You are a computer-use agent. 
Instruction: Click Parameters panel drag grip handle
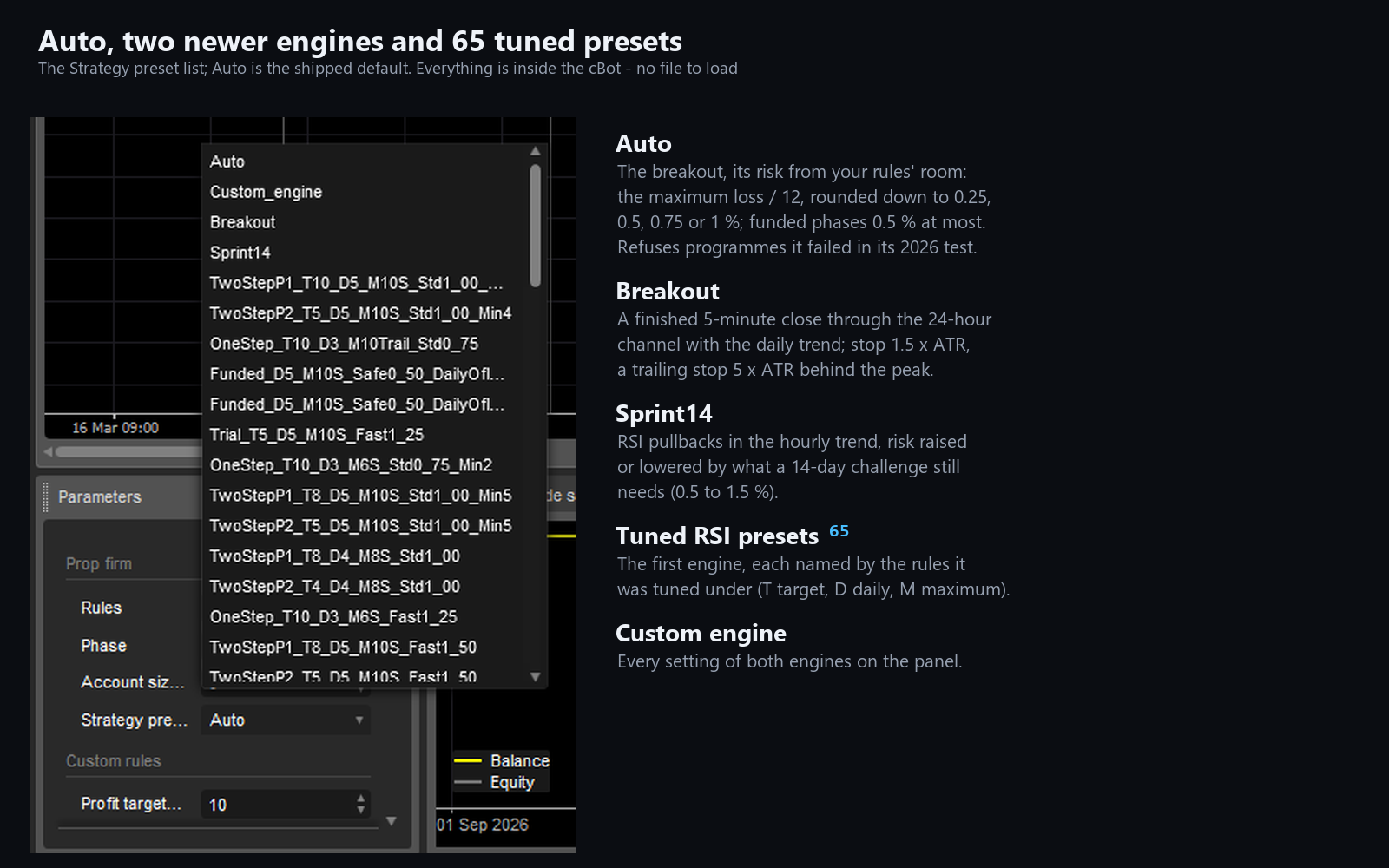(46, 496)
